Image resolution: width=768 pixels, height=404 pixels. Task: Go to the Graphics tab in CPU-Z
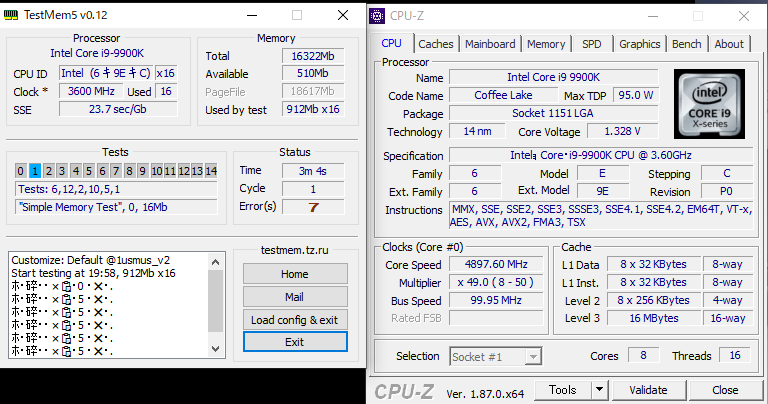639,44
